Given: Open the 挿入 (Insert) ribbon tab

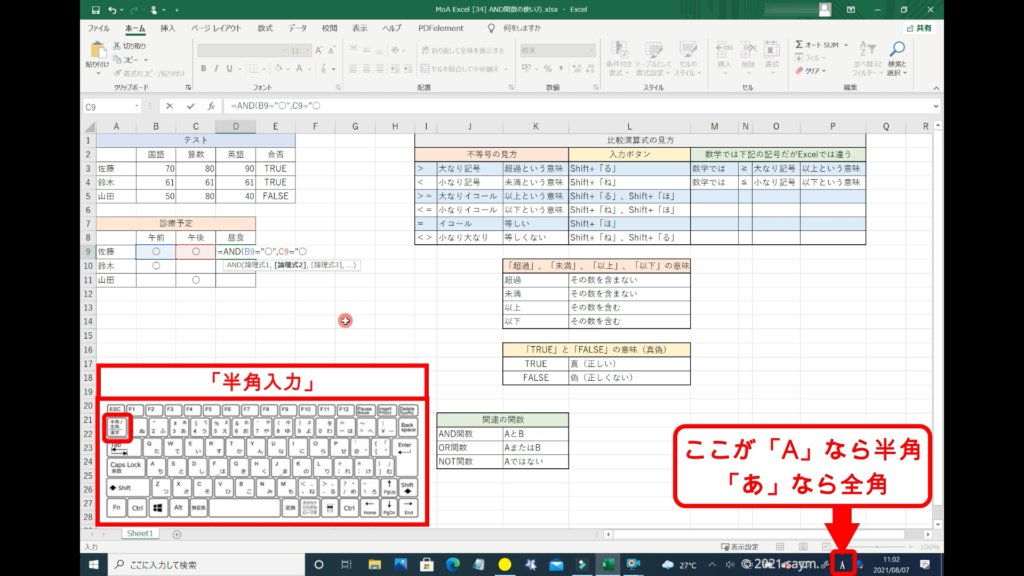Looking at the screenshot, I should (168, 28).
